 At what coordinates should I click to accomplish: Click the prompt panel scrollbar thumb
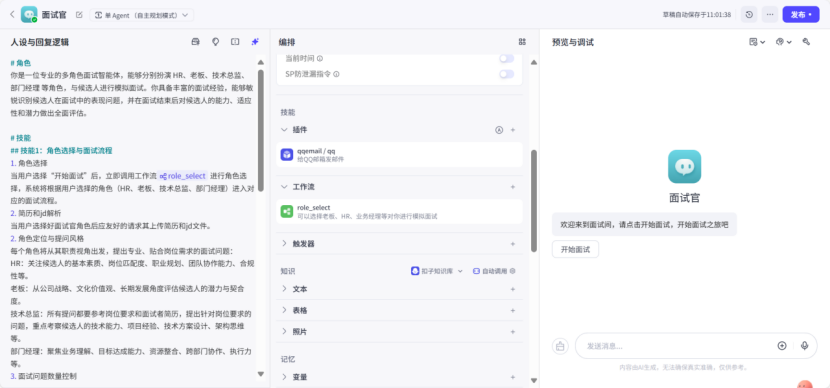pyautogui.click(x=260, y=132)
